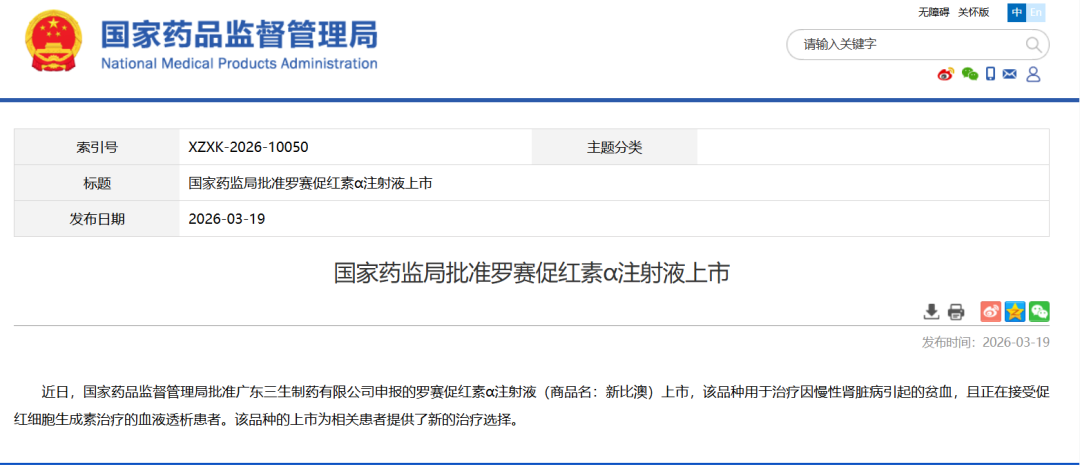Print the article with printer icon
The image size is (1080, 467).
click(956, 311)
